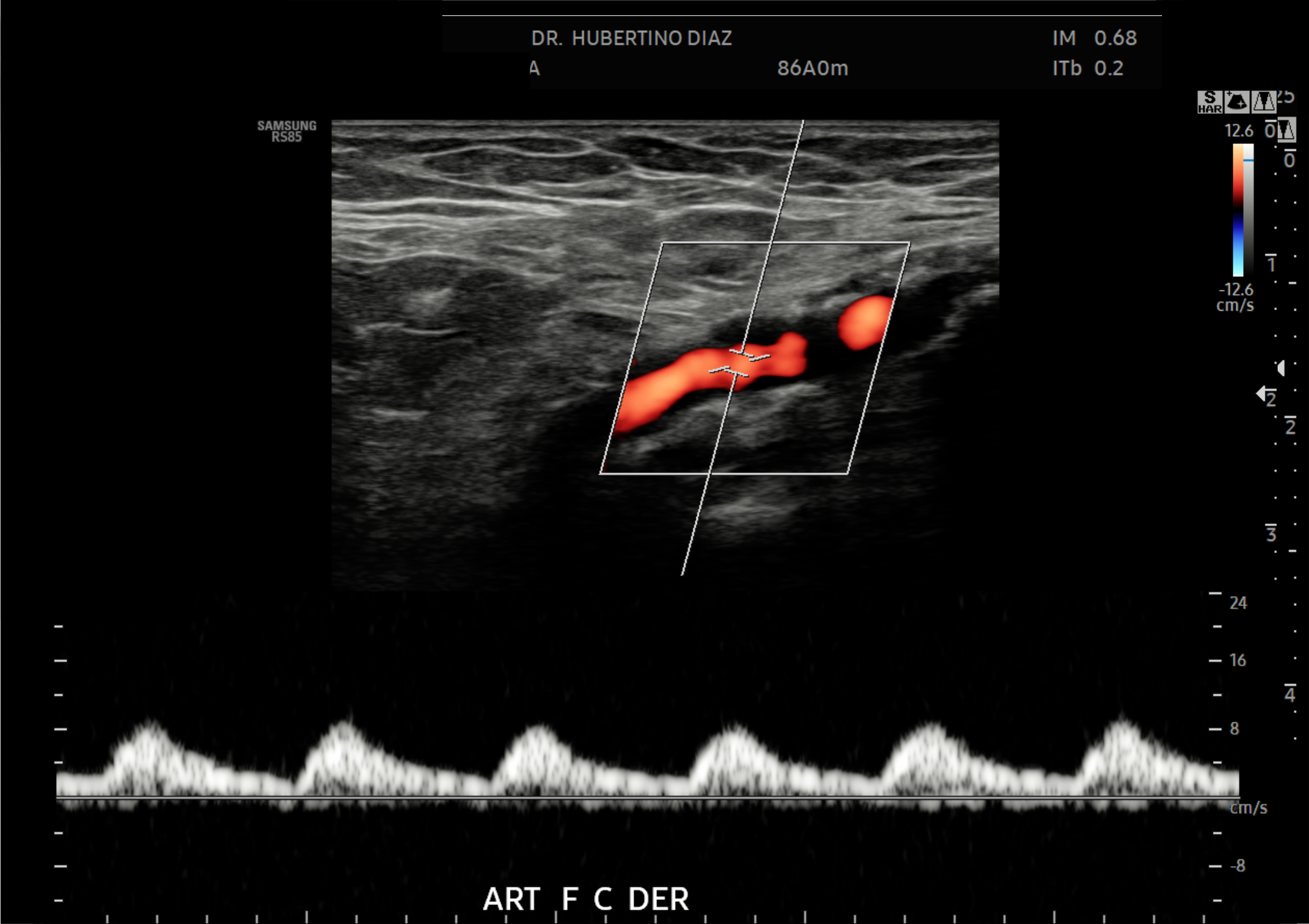Click the blue marker line on the gray bar
The image size is (1309, 924).
pos(1249,160)
